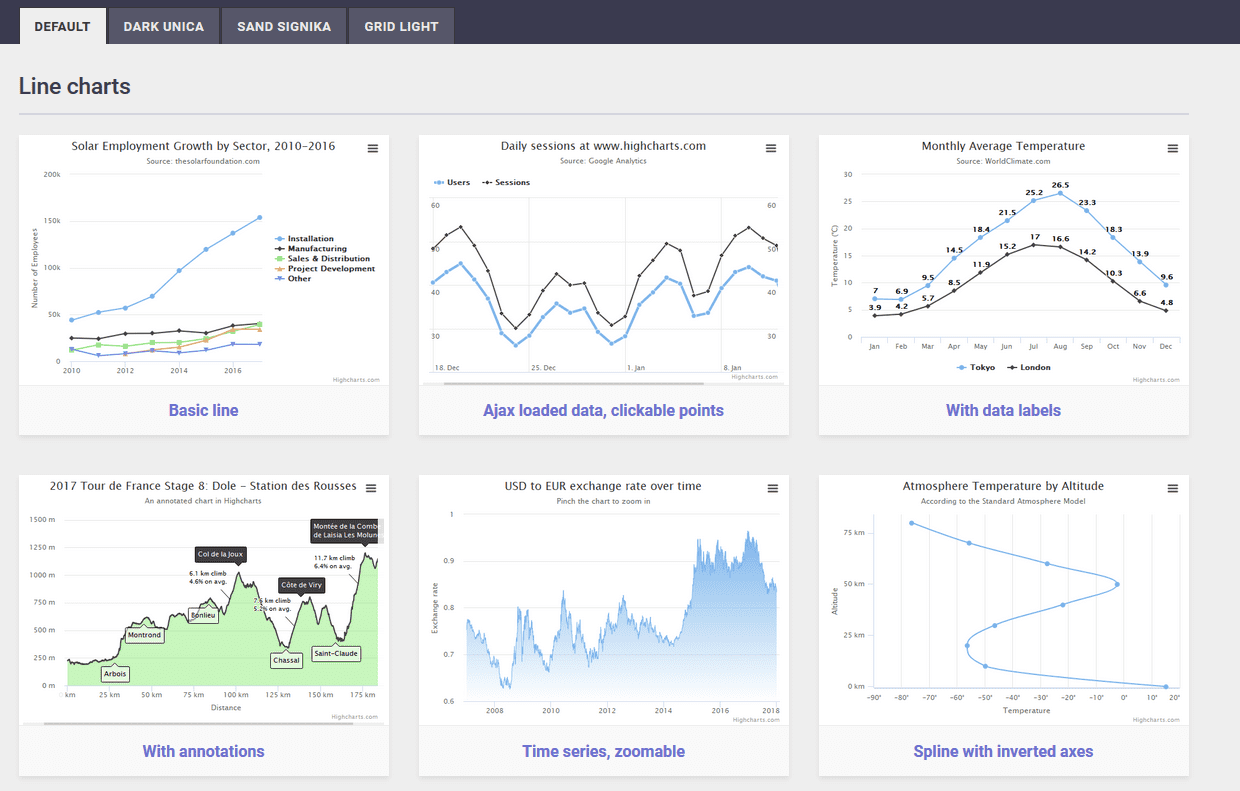Toggle Installation series in legend
Image resolution: width=1240 pixels, height=791 pixels.
point(310,239)
